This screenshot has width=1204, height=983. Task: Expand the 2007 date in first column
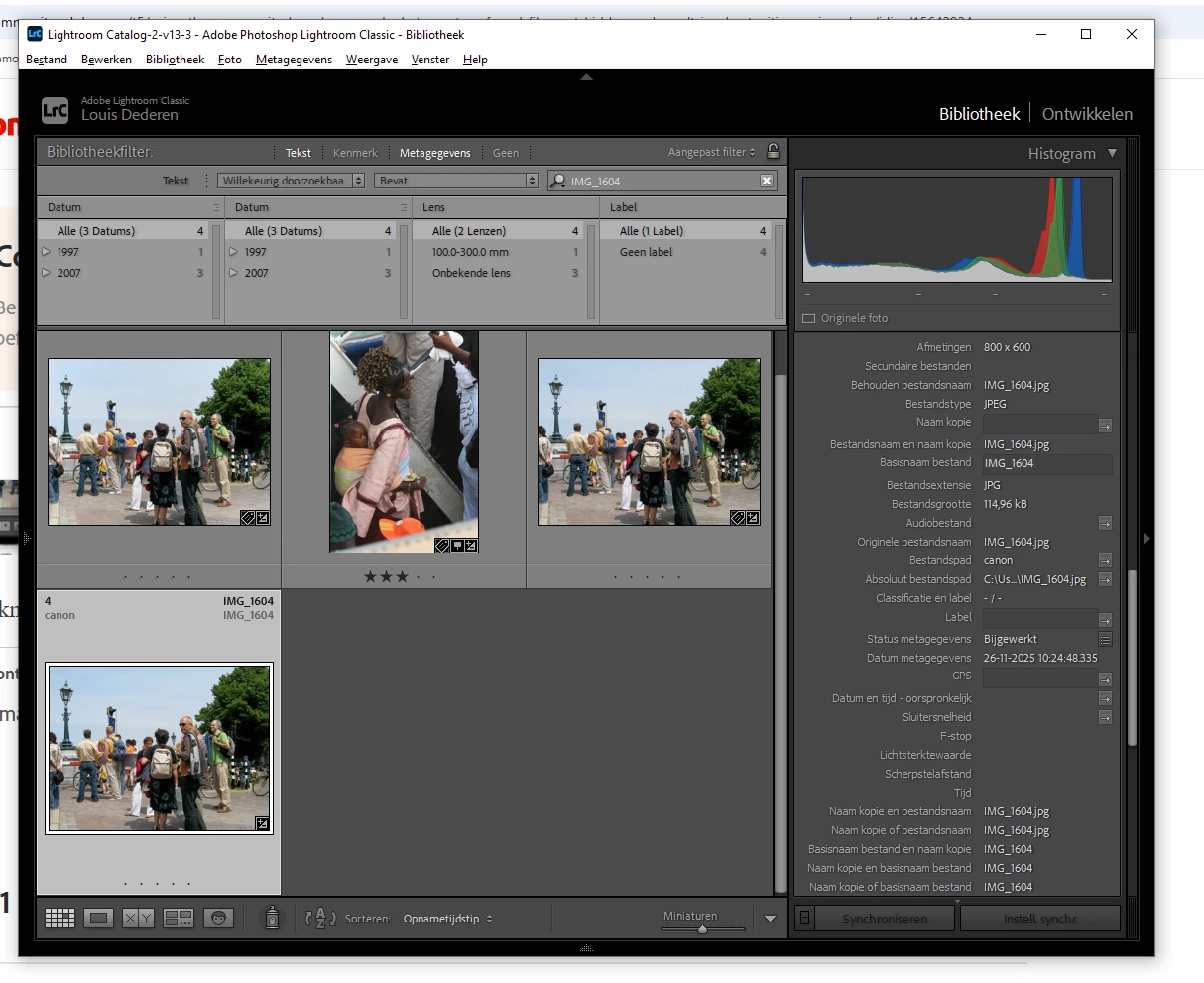click(47, 273)
